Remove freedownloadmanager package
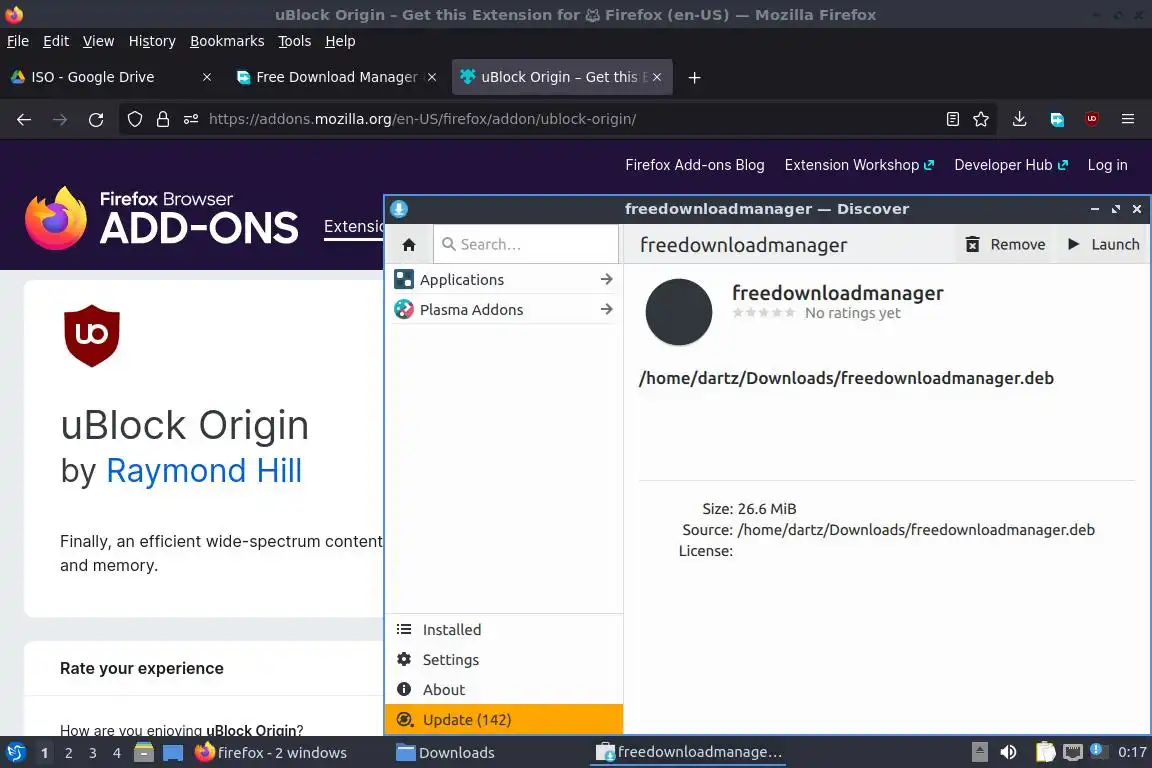The image size is (1152, 768). click(1005, 245)
